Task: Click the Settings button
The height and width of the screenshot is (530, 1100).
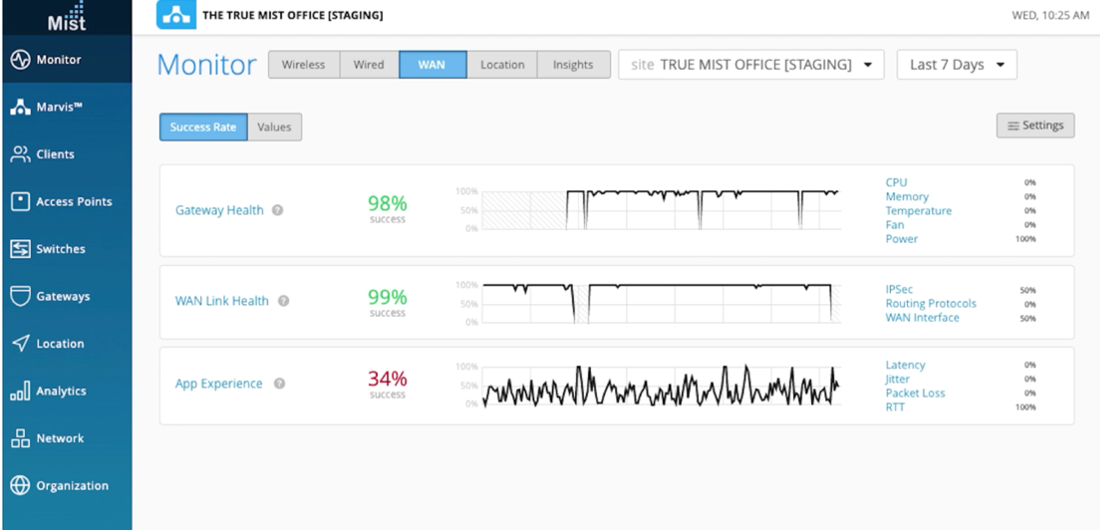Action: click(x=1035, y=126)
